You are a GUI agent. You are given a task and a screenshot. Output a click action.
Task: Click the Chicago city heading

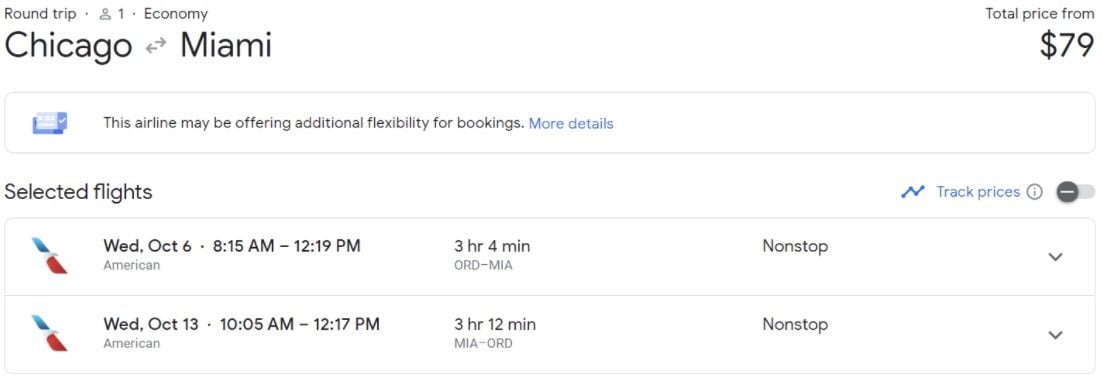coord(68,46)
